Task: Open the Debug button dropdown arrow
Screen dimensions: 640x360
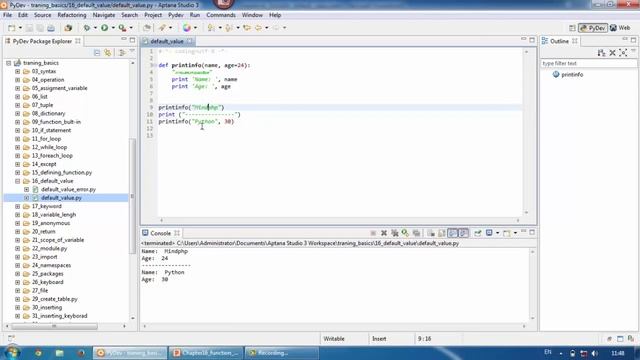Action: click(95, 28)
